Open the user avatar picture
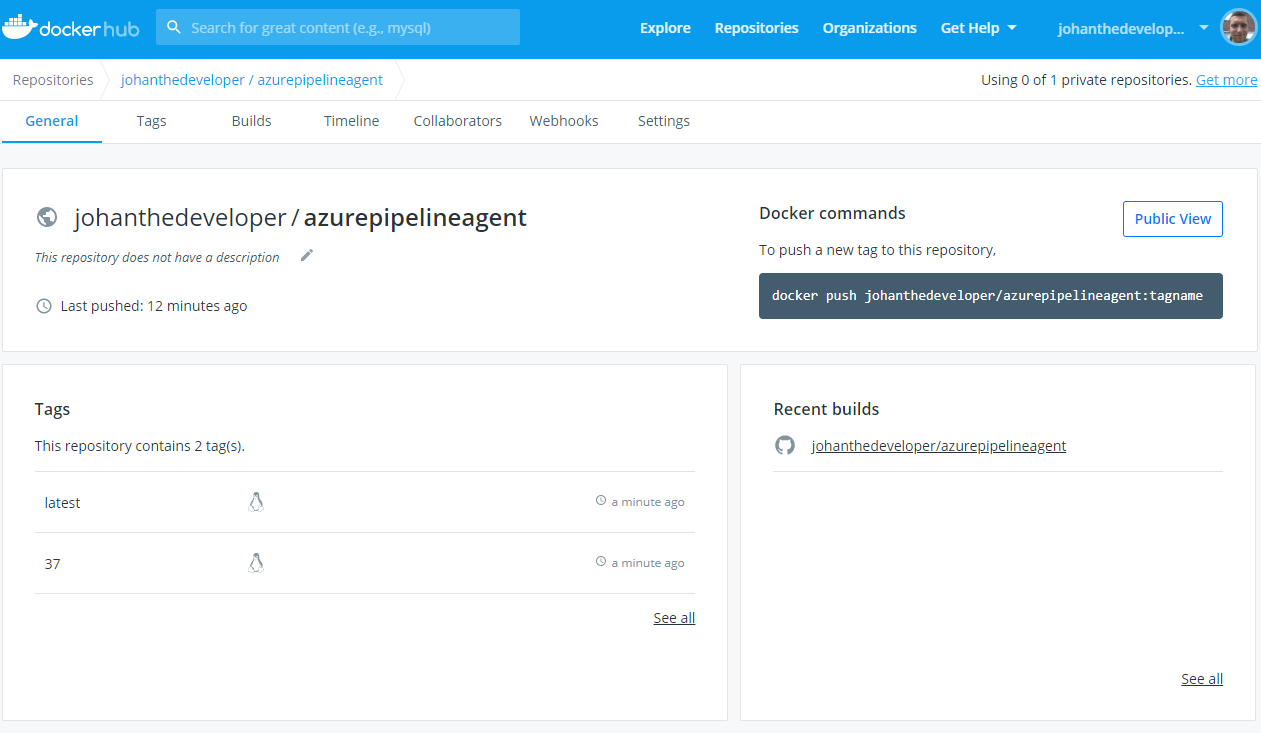Viewport: 1261px width, 733px height. pyautogui.click(x=1239, y=28)
